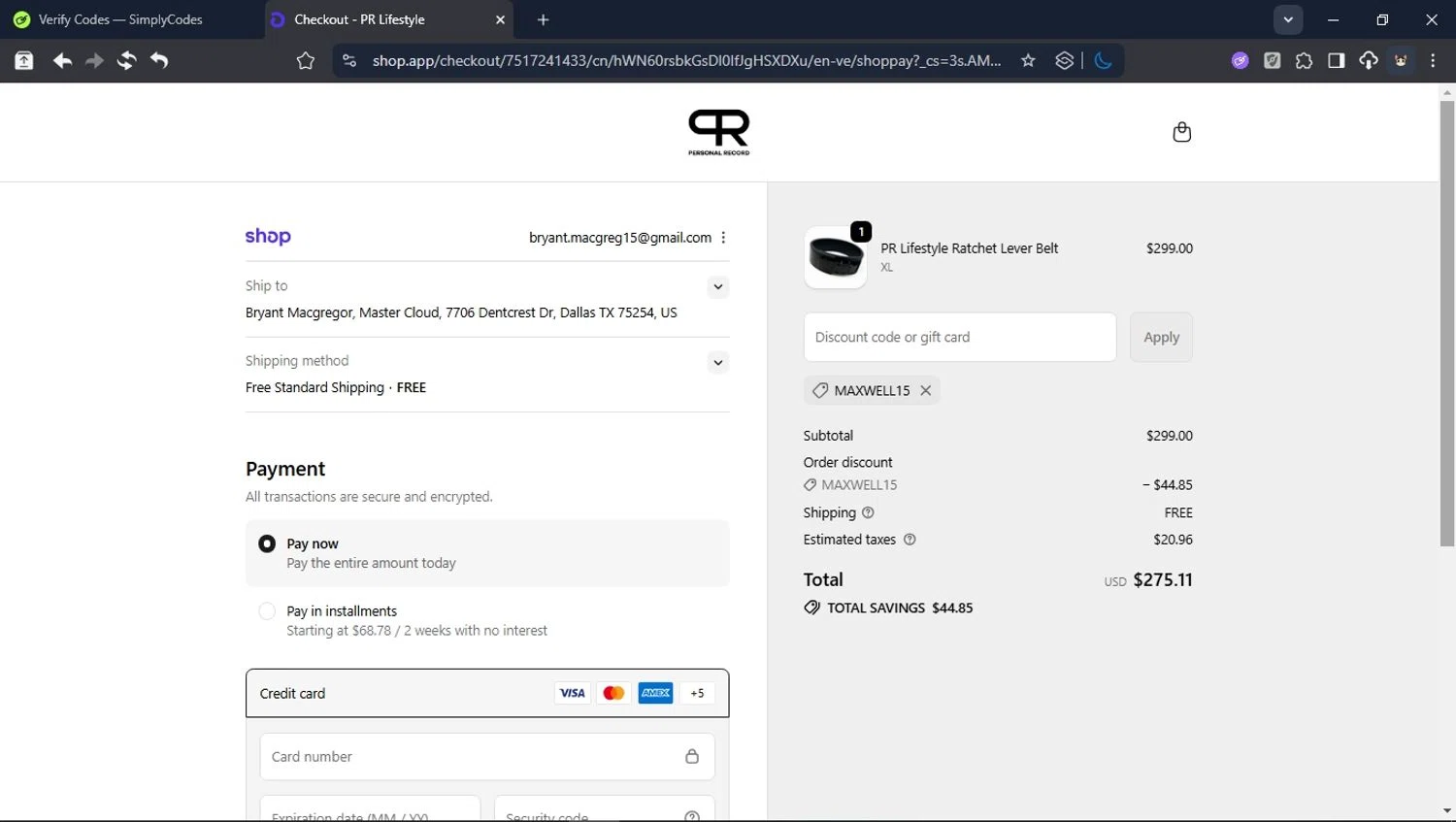Click the profile avatar icon in toolbar
The height and width of the screenshot is (822, 1456).
(x=1401, y=60)
